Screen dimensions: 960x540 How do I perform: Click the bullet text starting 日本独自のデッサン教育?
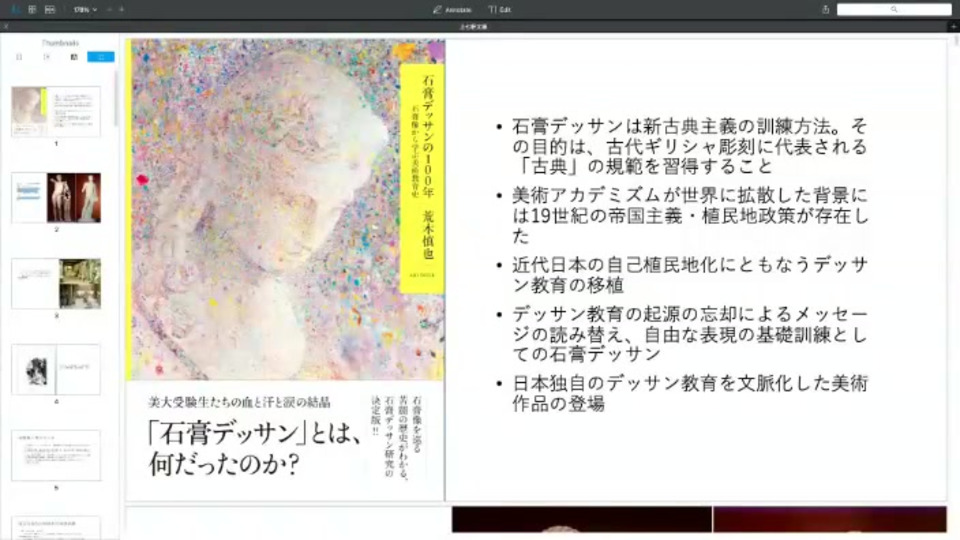pyautogui.click(x=690, y=393)
